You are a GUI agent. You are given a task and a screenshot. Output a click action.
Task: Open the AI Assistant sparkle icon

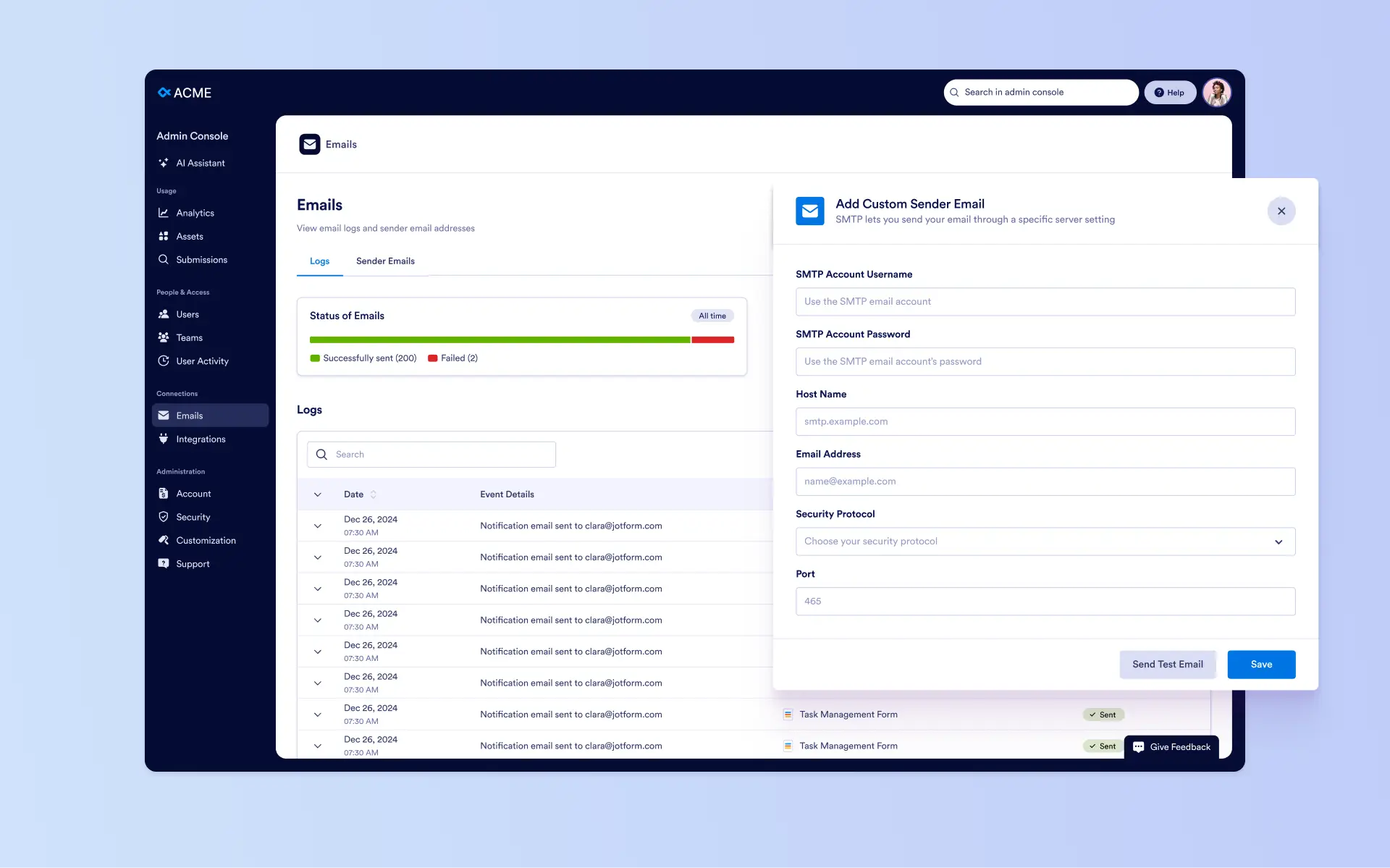pos(164,163)
